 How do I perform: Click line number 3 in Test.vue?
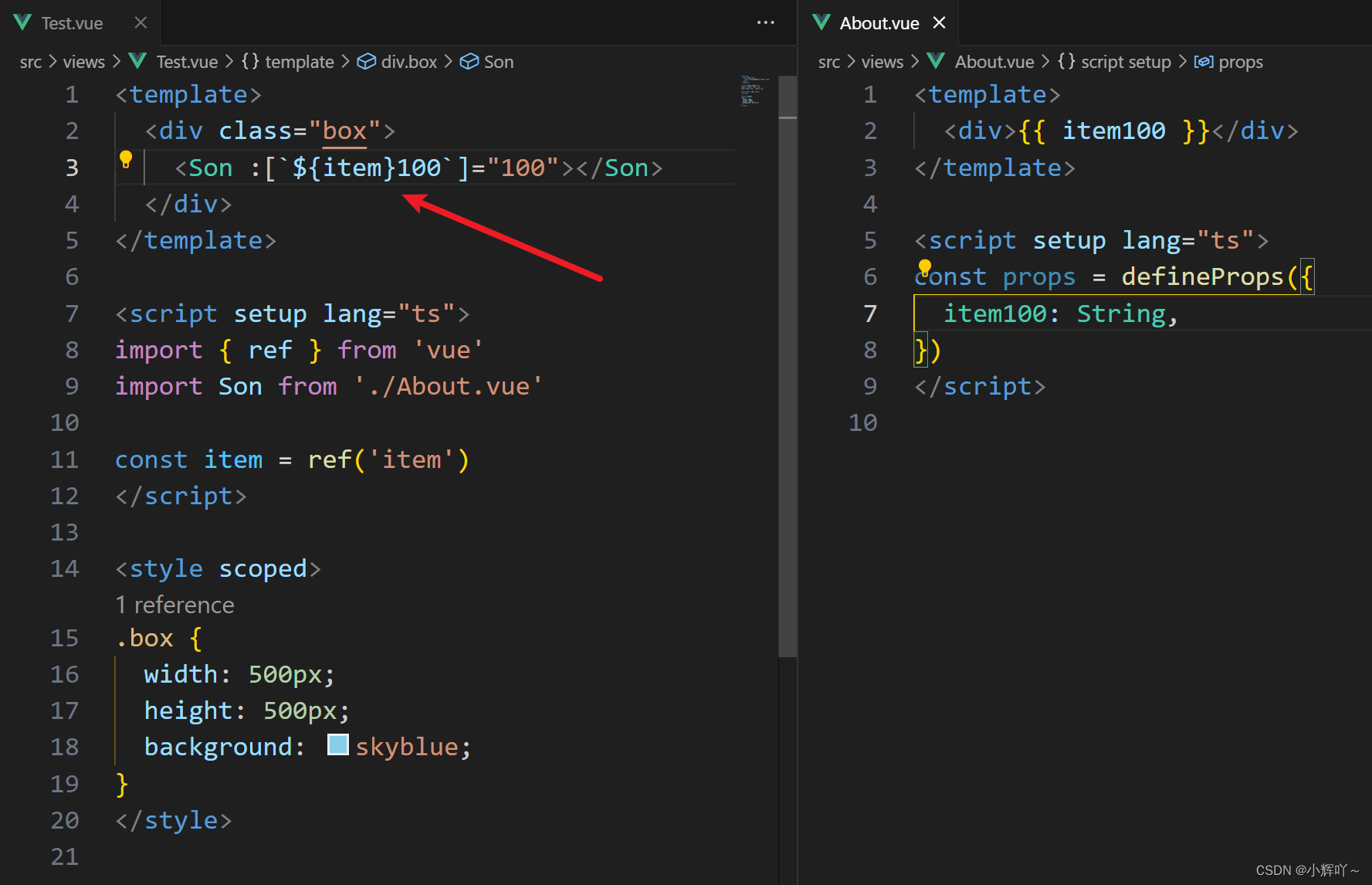(x=72, y=168)
